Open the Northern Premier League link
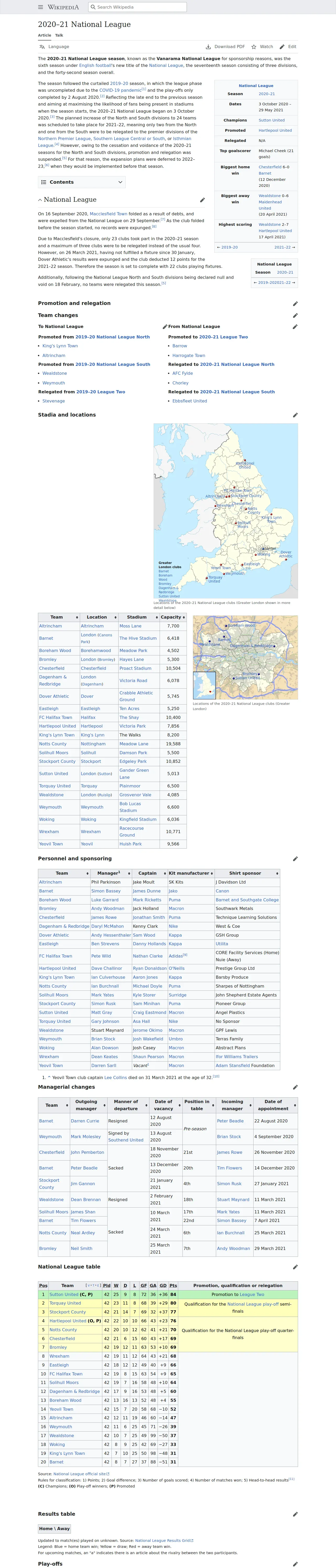 point(64,138)
